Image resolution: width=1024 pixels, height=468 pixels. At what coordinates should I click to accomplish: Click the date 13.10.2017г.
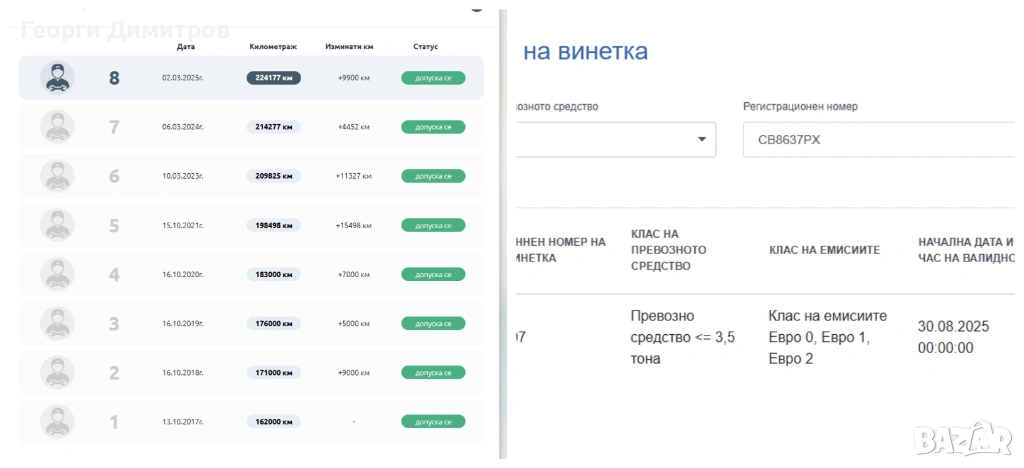(183, 422)
